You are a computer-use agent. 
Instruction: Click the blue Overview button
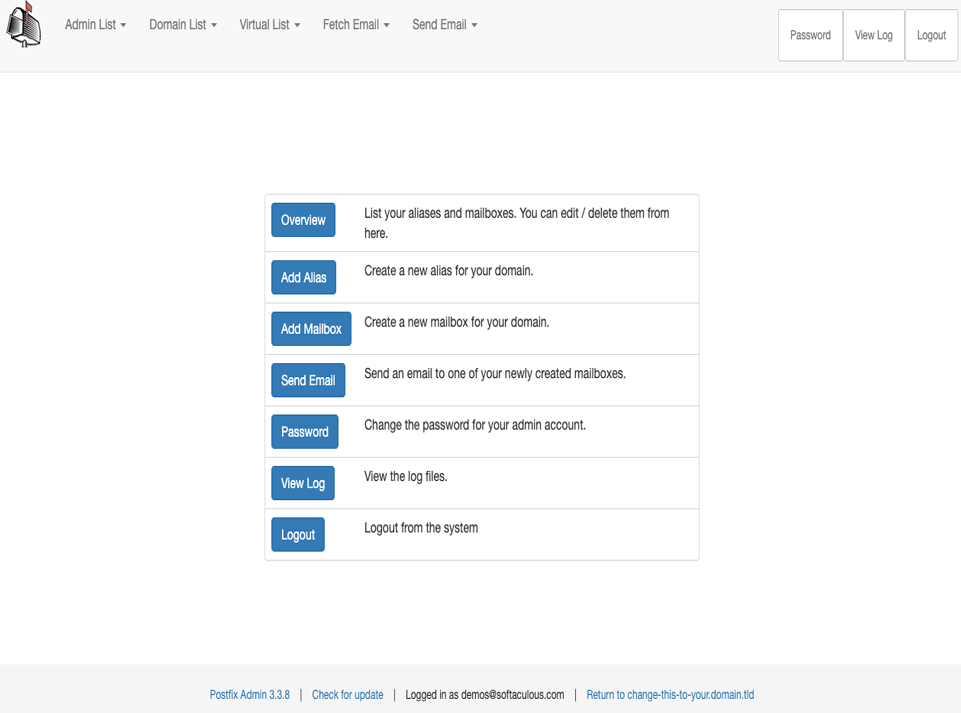click(x=303, y=220)
